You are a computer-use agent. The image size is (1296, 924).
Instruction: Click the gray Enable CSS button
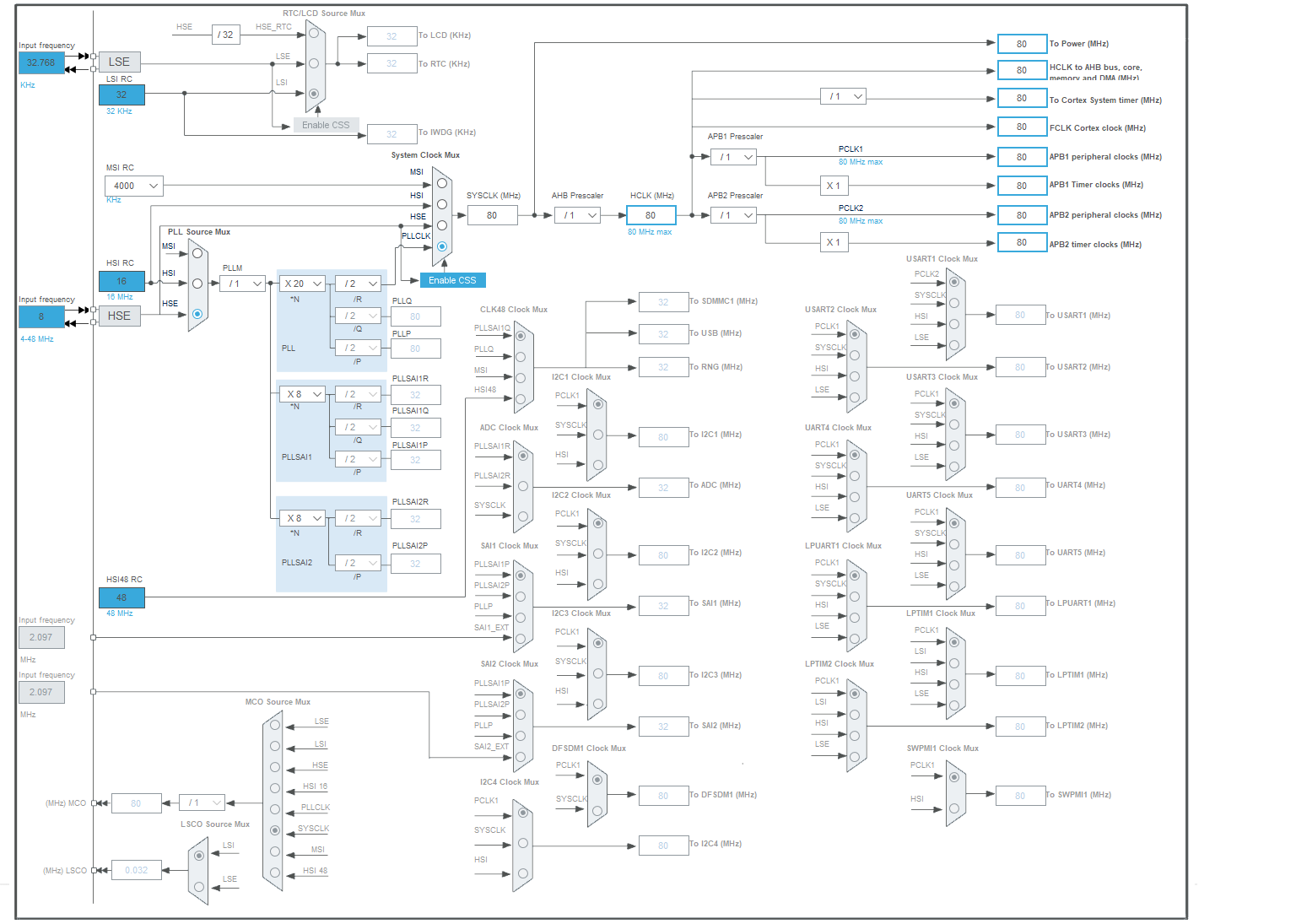coord(326,125)
